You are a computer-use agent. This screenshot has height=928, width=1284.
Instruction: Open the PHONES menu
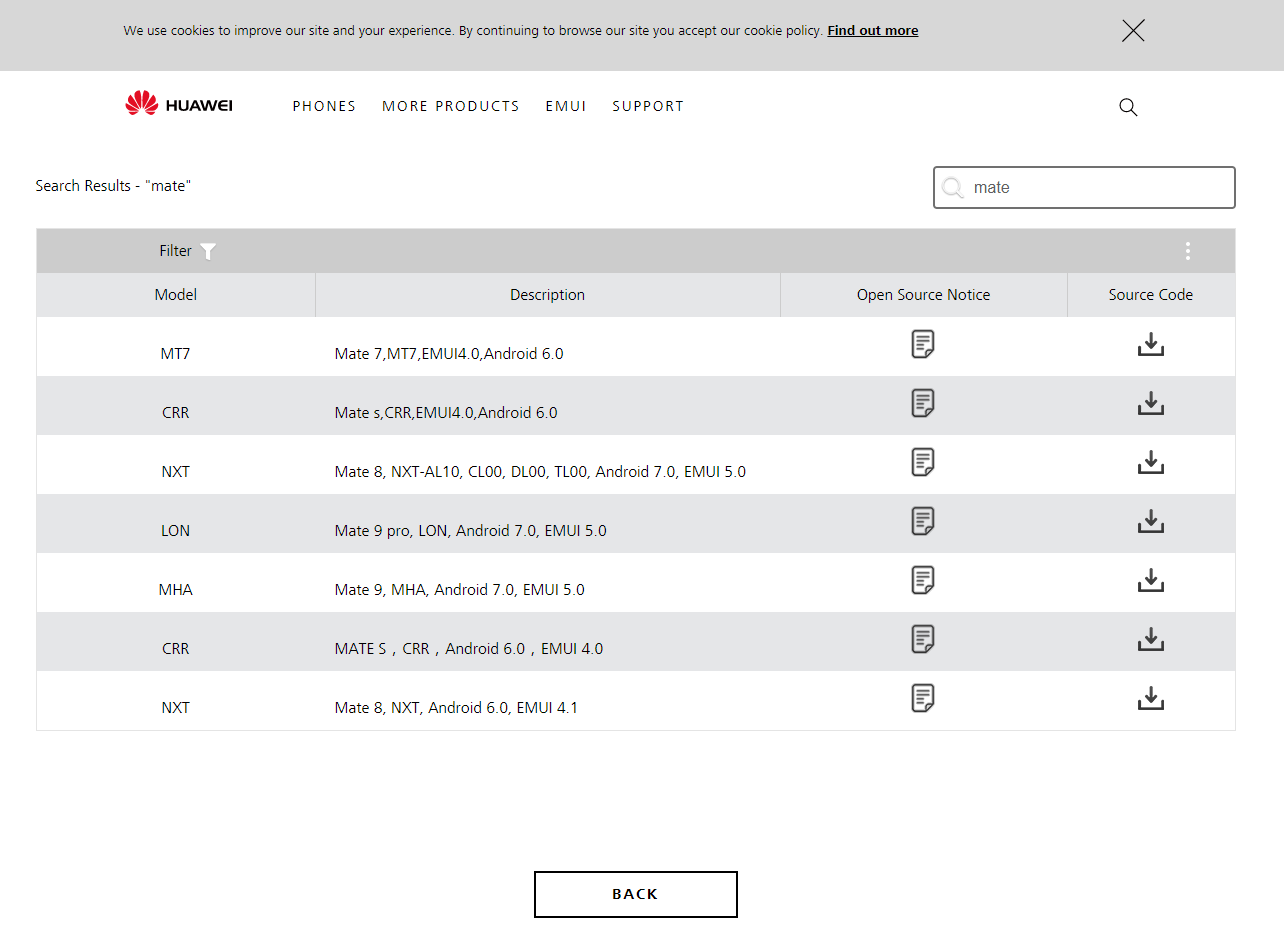click(324, 106)
